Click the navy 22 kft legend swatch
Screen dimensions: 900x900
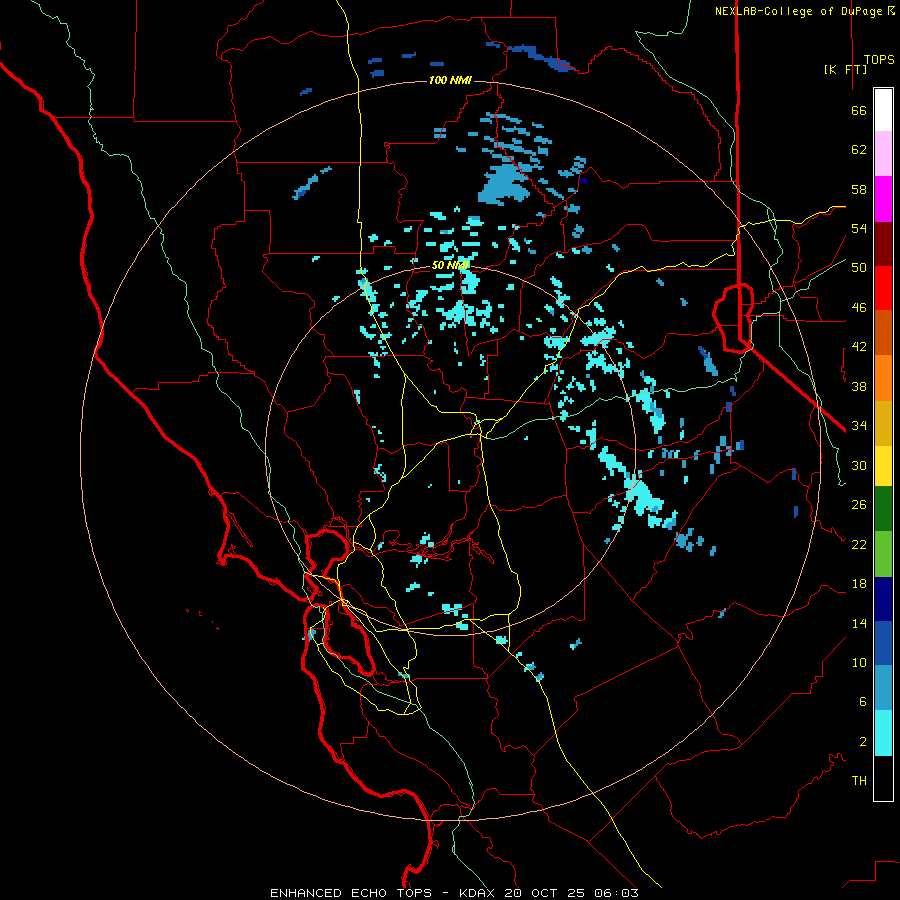point(883,599)
